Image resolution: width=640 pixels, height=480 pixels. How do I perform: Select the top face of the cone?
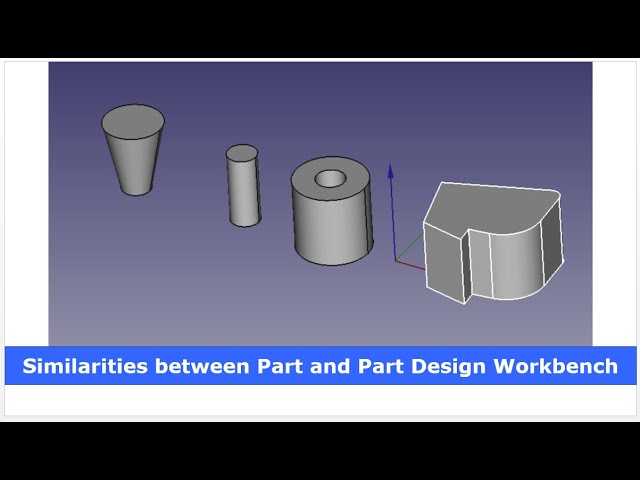(133, 120)
